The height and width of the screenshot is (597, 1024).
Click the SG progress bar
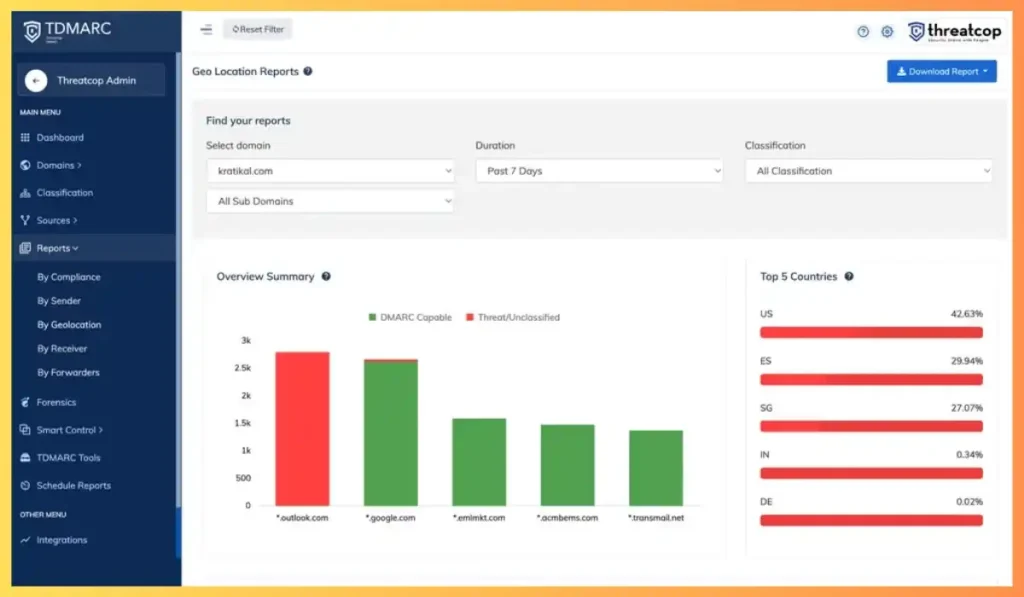point(871,427)
